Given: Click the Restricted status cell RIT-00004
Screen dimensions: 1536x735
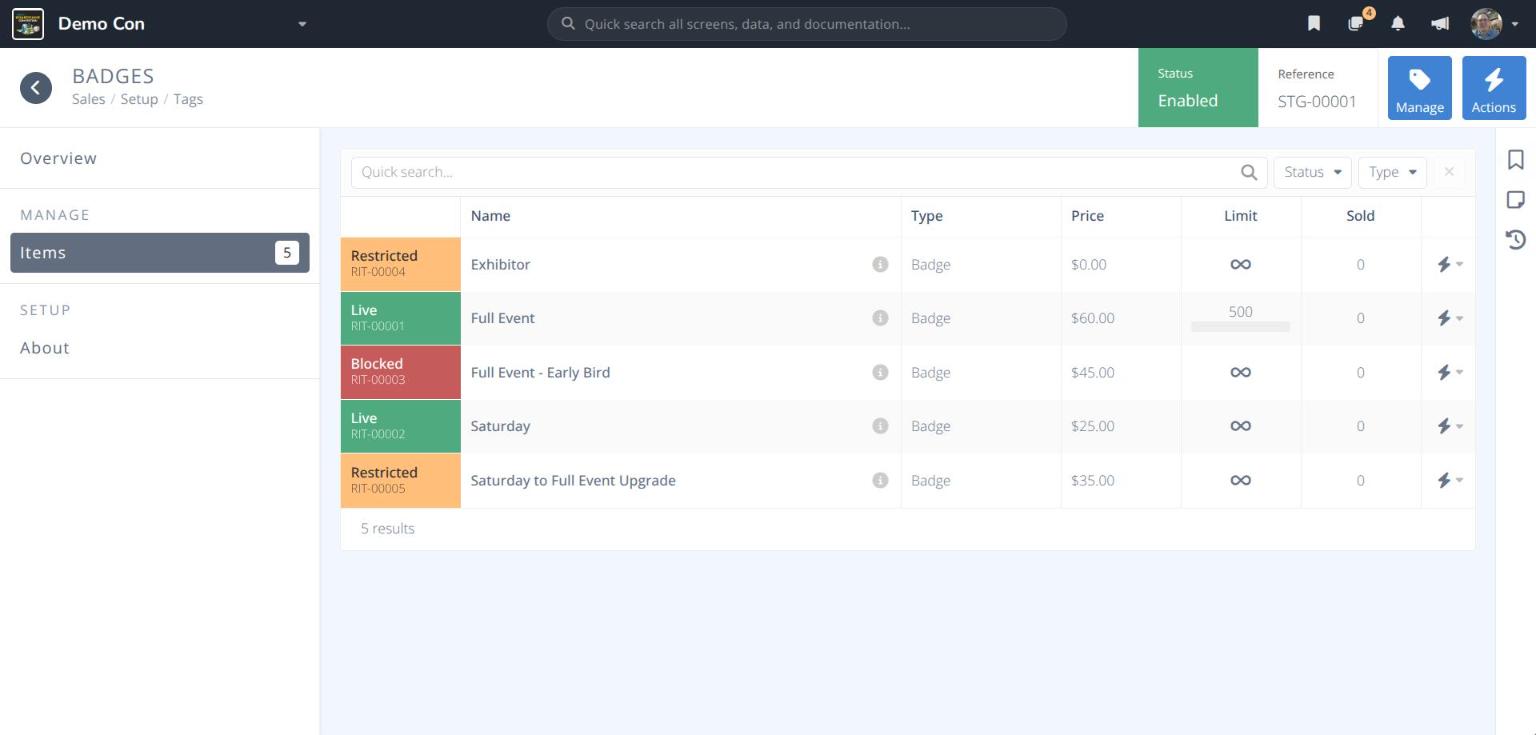Looking at the screenshot, I should pyautogui.click(x=400, y=264).
